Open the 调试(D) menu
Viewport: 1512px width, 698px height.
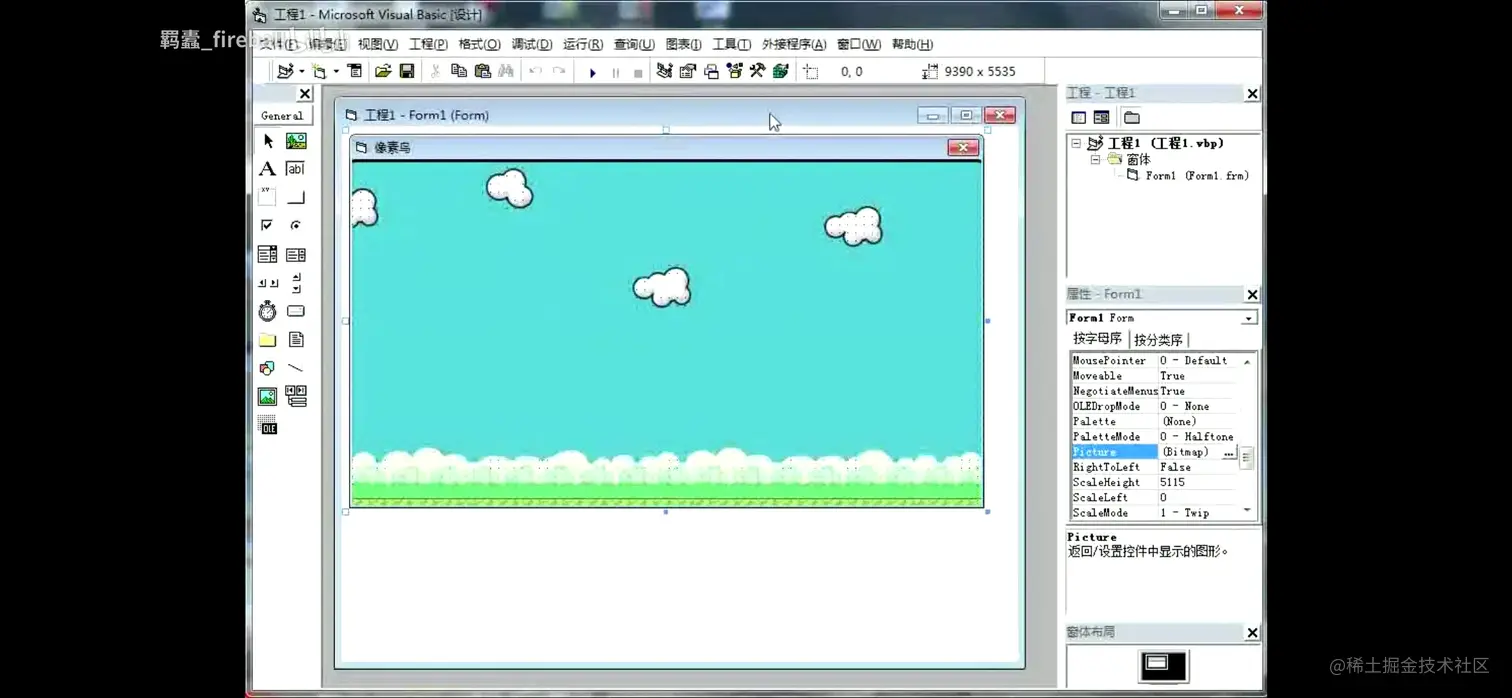[x=532, y=44]
